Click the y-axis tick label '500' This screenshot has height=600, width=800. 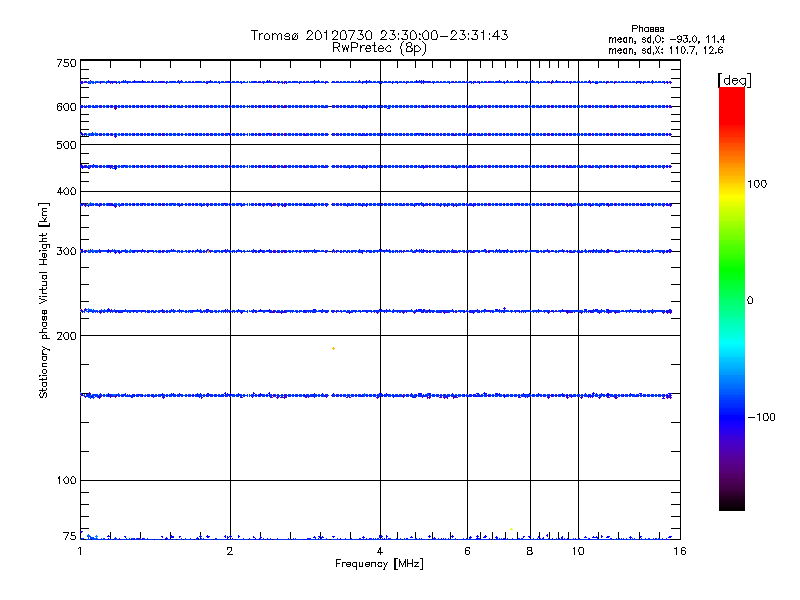pos(66,145)
